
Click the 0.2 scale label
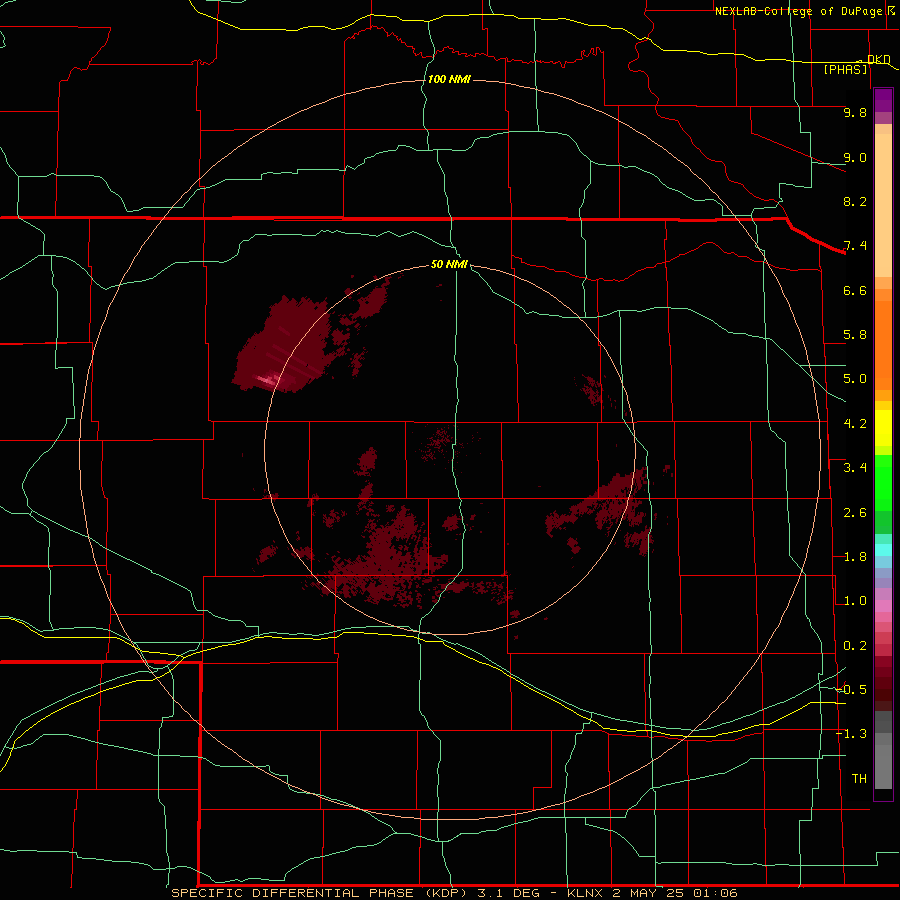click(855, 646)
